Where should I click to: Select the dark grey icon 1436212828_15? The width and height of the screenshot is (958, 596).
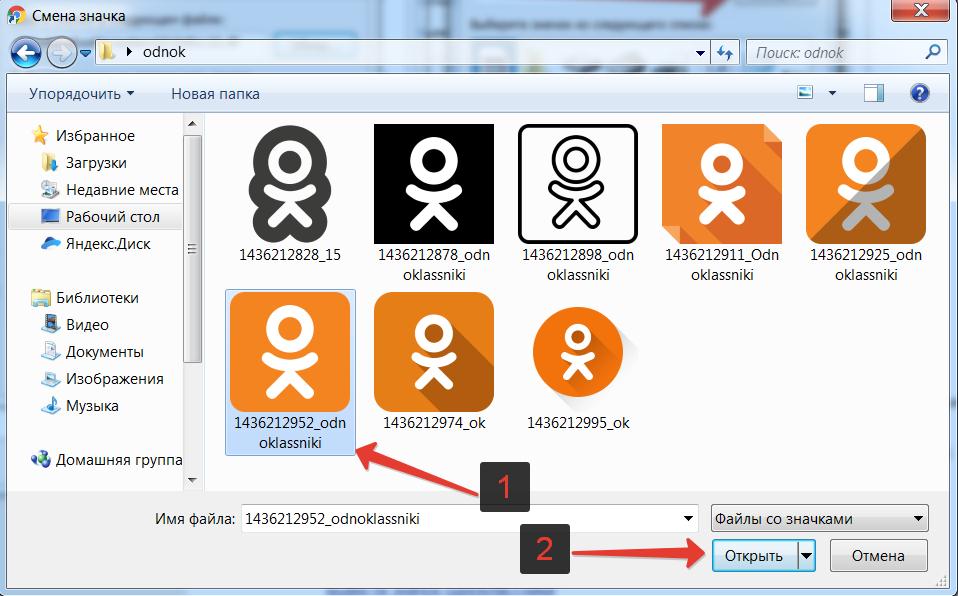pyautogui.click(x=290, y=184)
